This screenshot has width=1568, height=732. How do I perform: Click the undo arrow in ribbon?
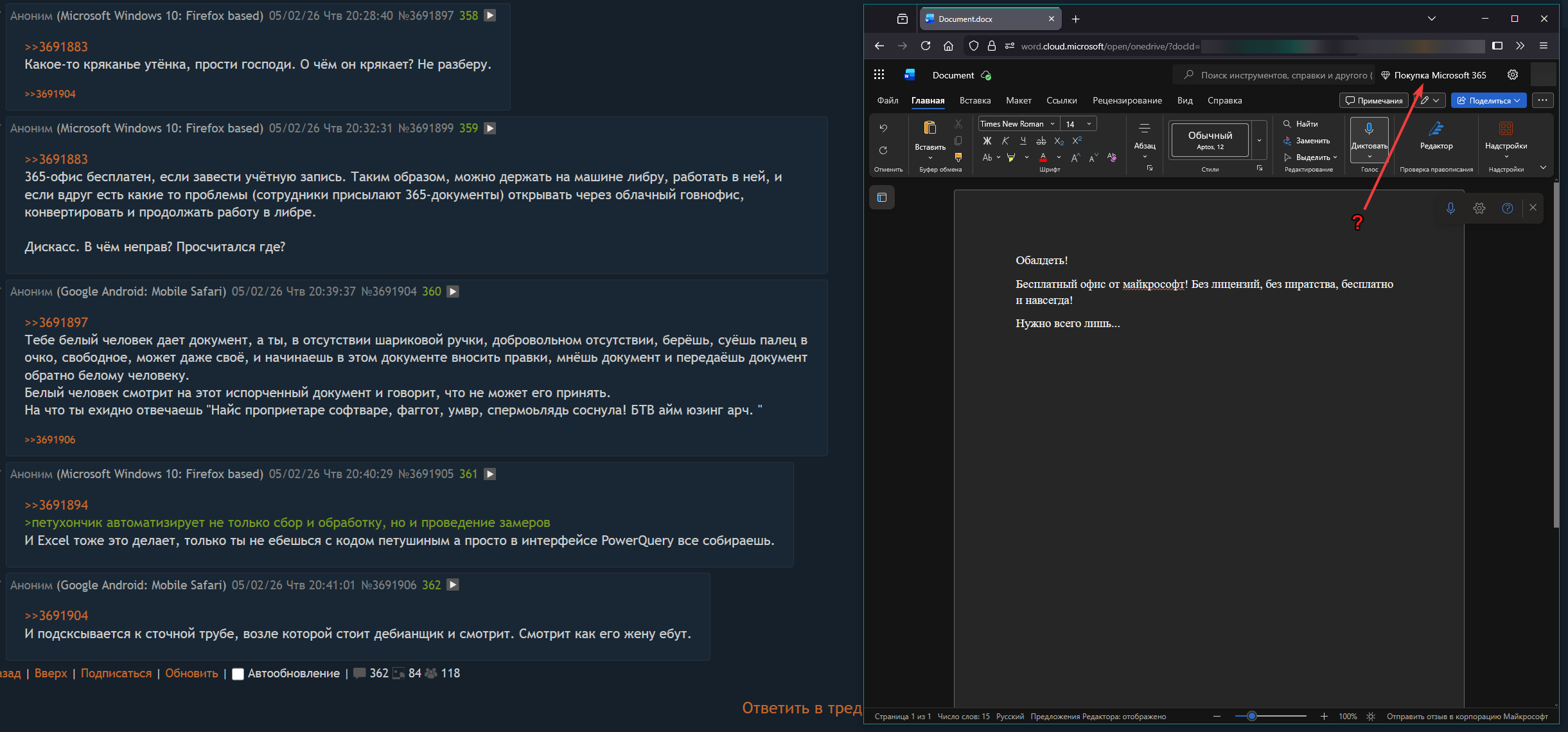[x=883, y=129]
